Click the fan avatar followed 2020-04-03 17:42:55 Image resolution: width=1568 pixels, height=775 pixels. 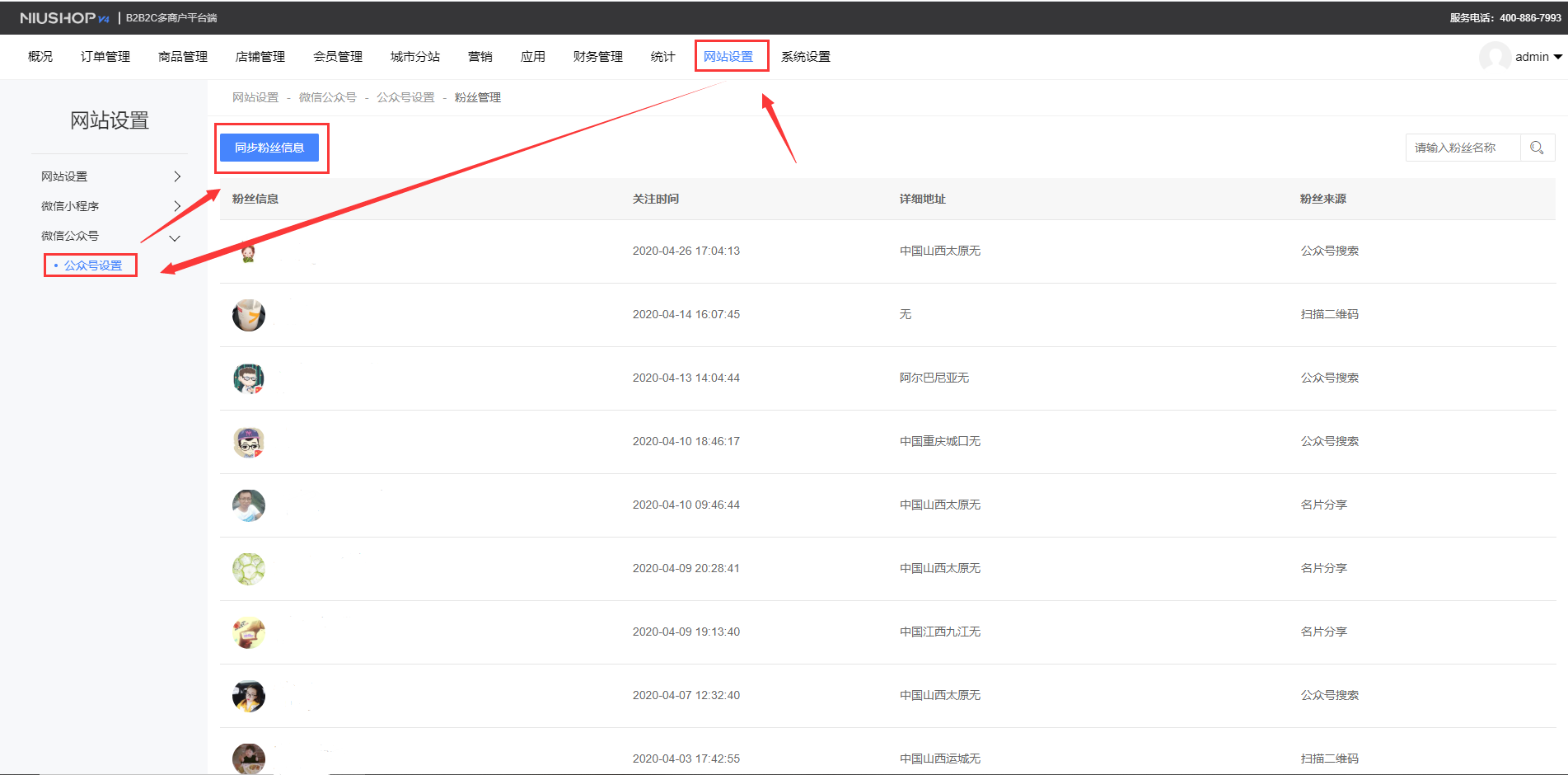[x=249, y=759]
